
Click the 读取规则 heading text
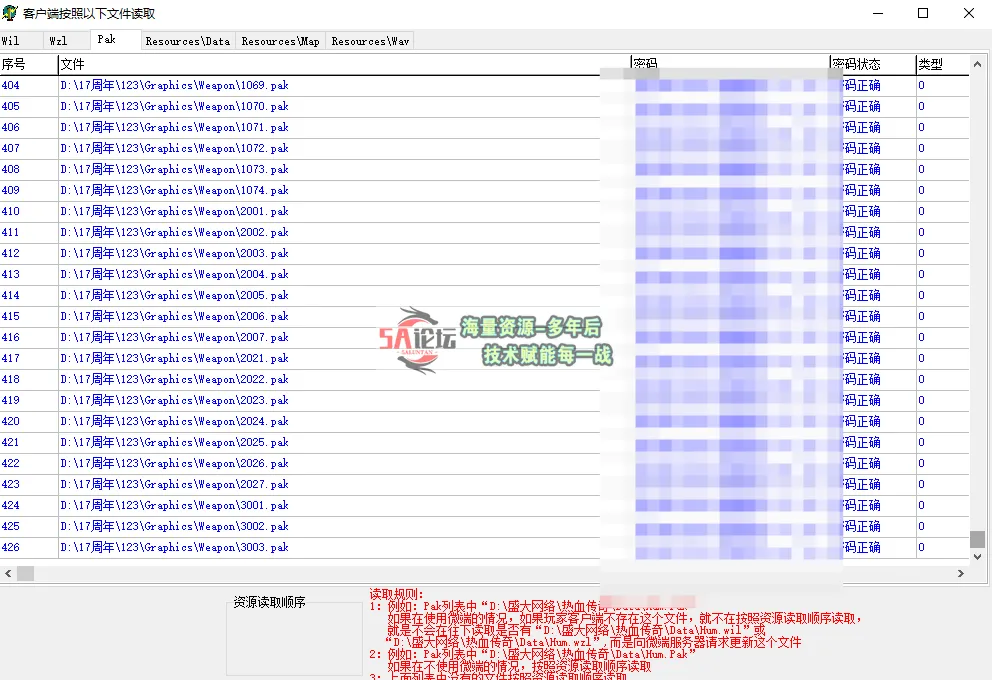(396, 594)
